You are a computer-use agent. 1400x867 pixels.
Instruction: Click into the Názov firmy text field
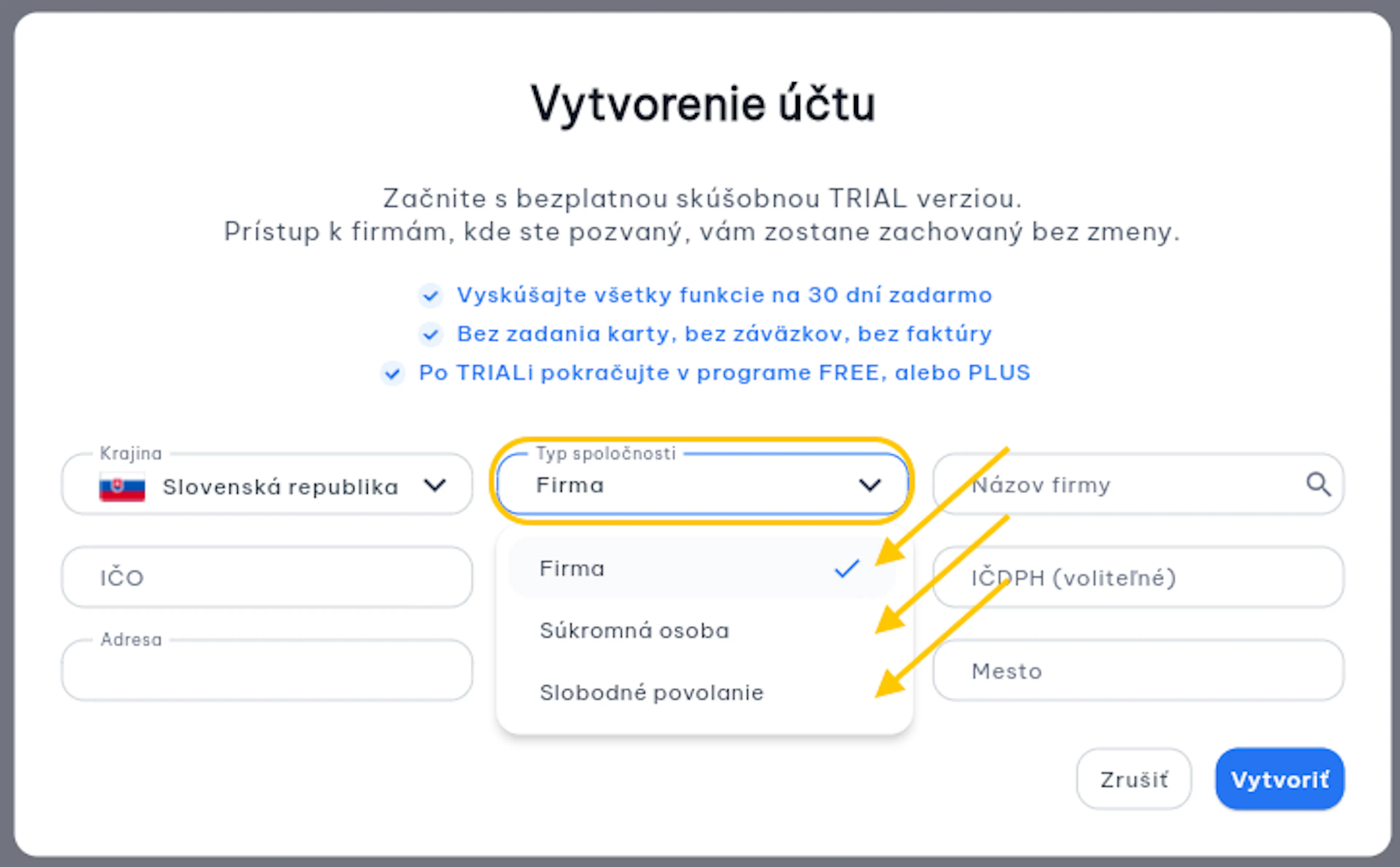pos(1138,484)
